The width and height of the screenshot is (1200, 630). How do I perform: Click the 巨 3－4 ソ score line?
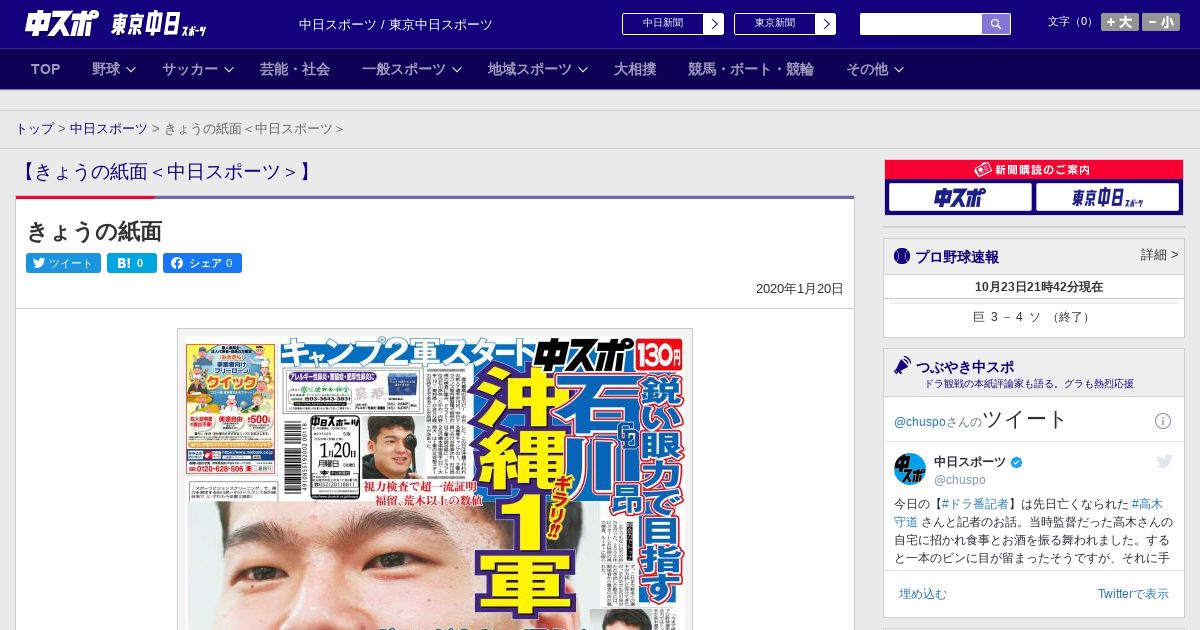click(x=1034, y=317)
